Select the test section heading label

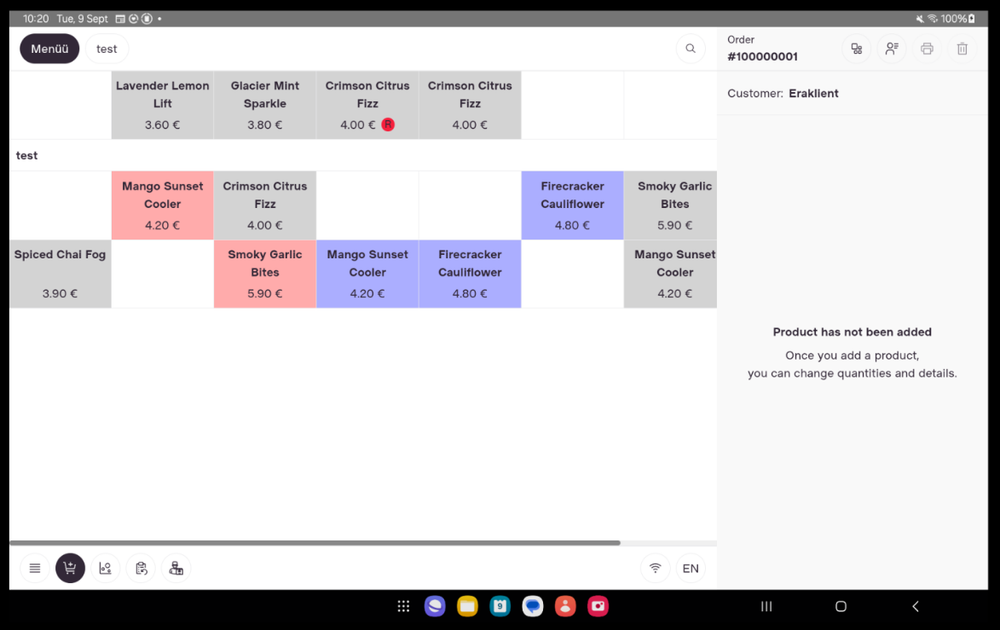click(x=27, y=156)
